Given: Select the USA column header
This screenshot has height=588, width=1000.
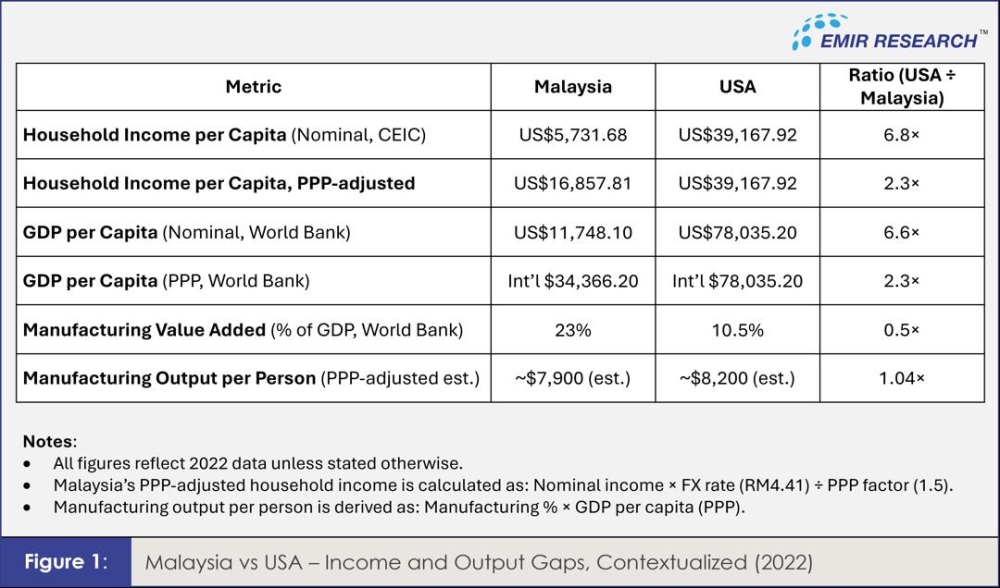Looking at the screenshot, I should point(737,87).
